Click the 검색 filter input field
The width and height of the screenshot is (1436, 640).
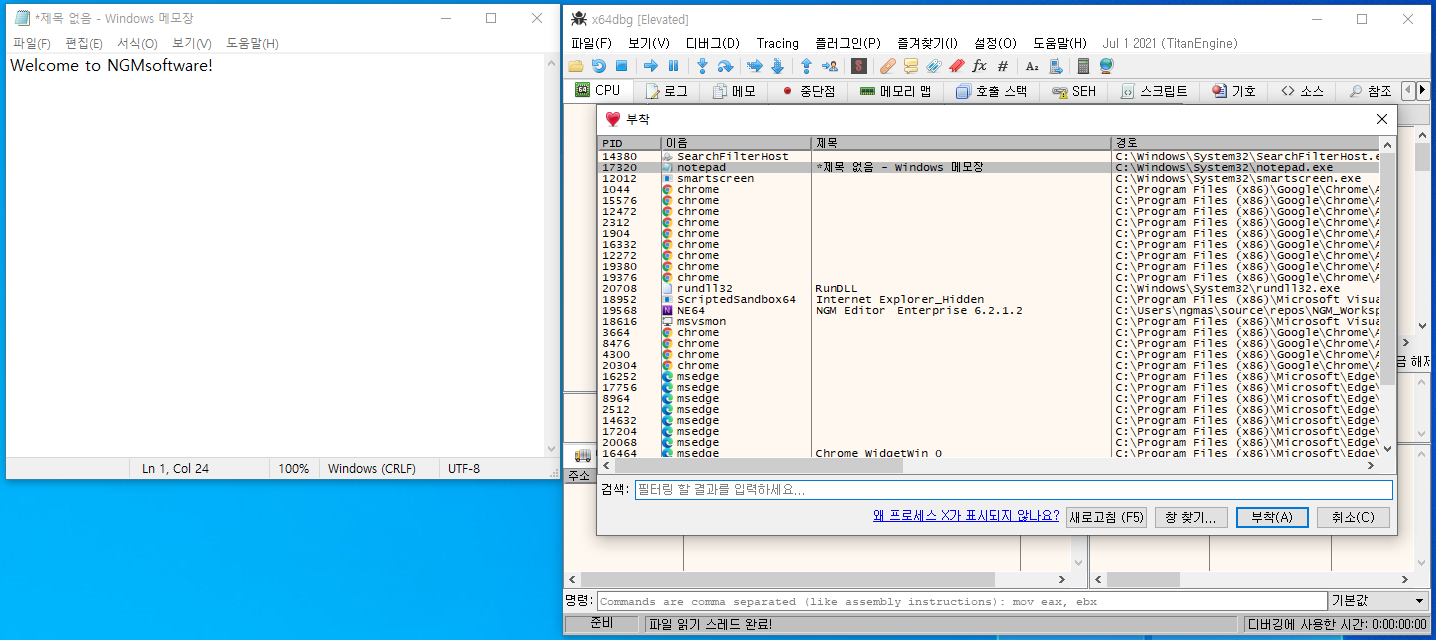pyautogui.click(x=1012, y=490)
